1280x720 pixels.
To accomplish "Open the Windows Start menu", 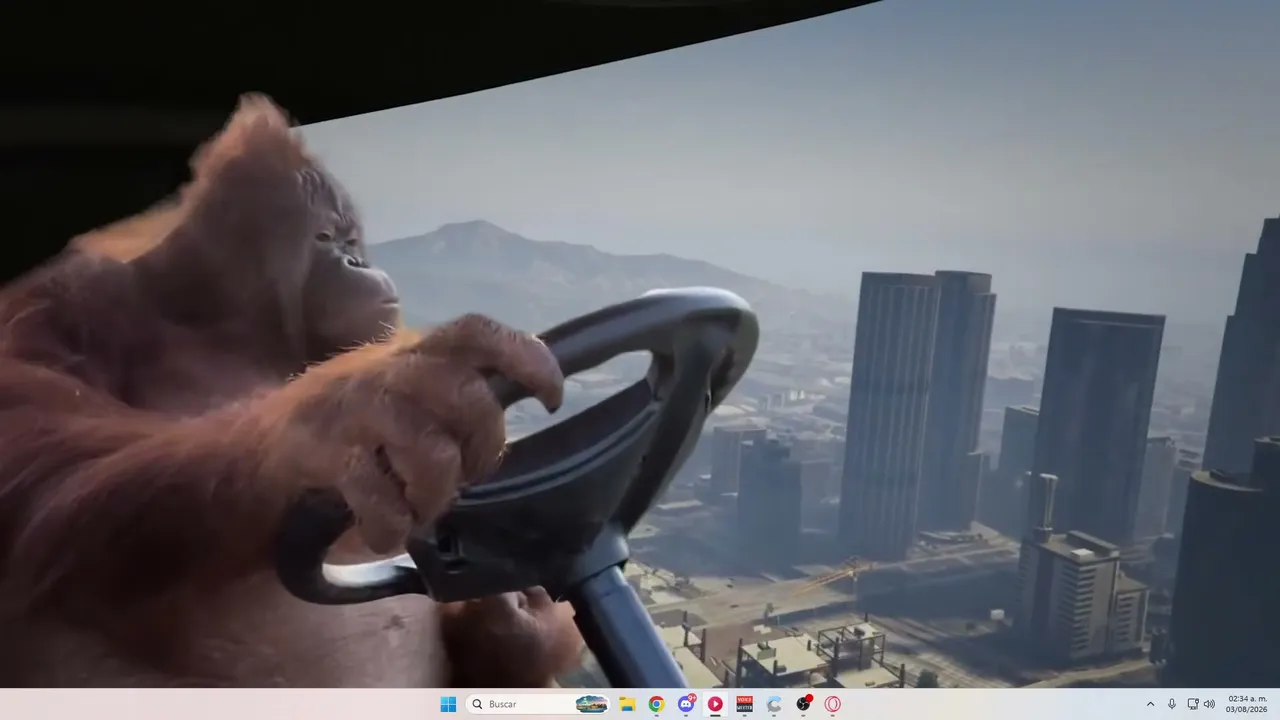I will (448, 704).
